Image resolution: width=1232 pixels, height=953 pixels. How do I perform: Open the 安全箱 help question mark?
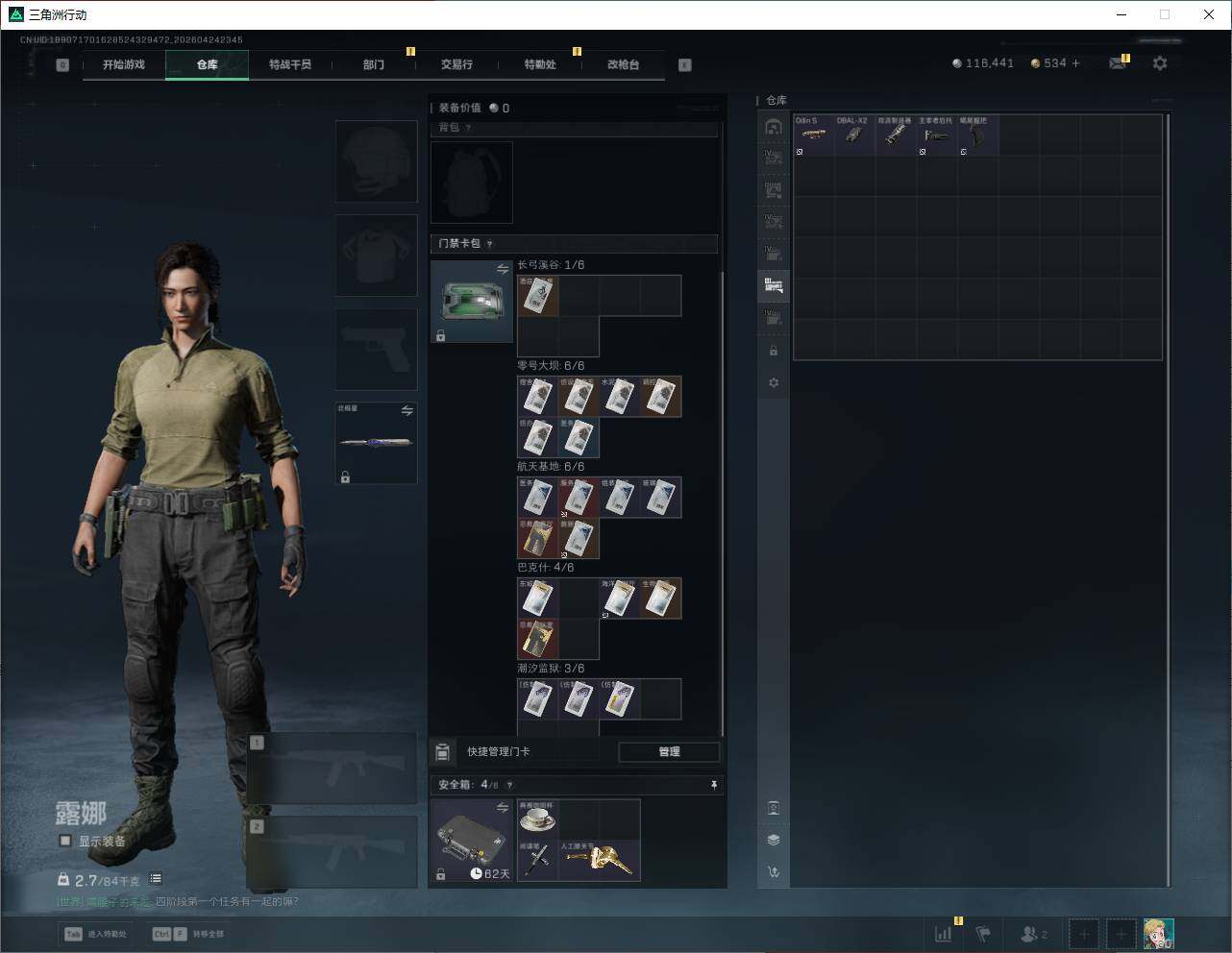[x=509, y=785]
